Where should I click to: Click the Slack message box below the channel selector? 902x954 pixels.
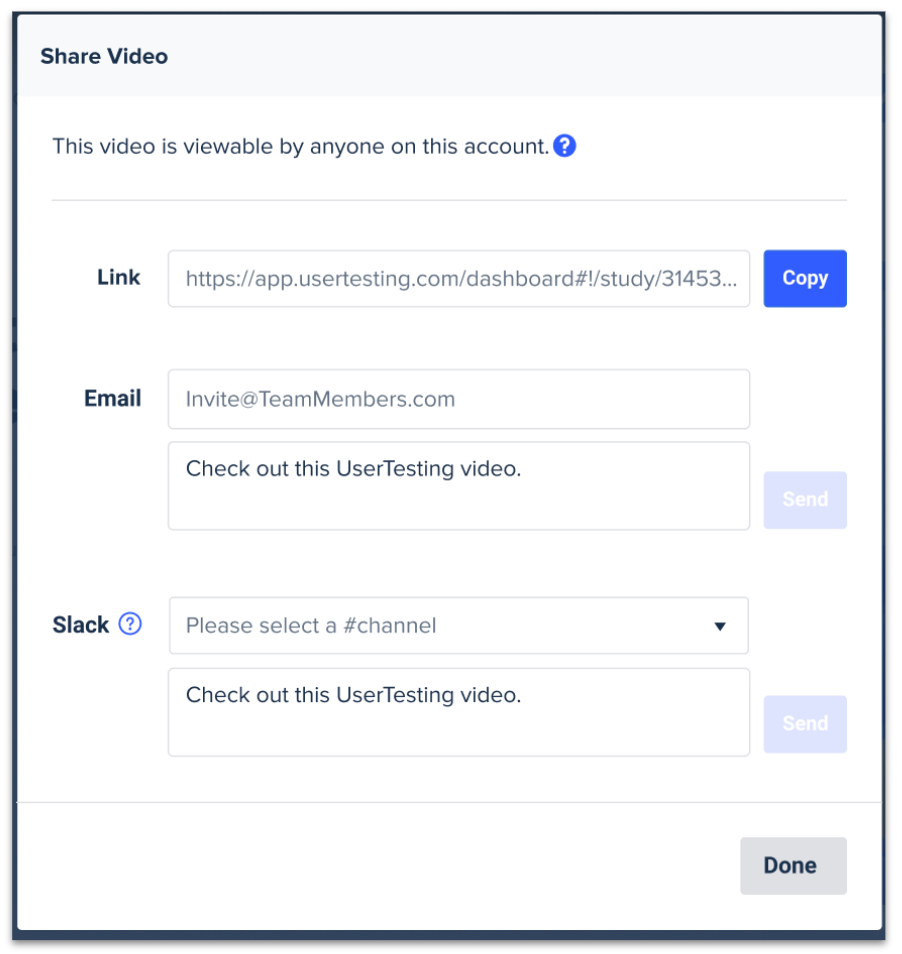(x=459, y=712)
